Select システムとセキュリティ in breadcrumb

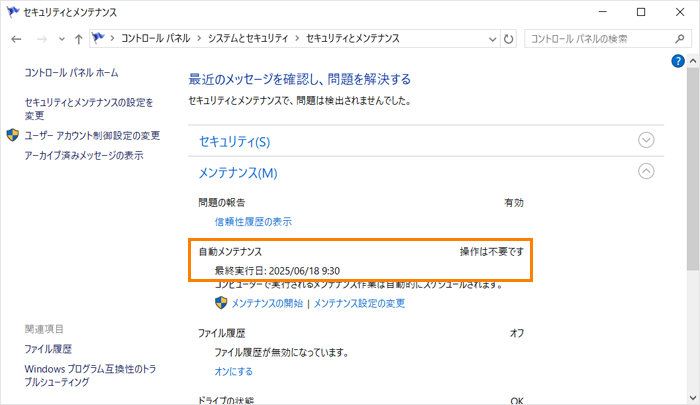(248, 38)
